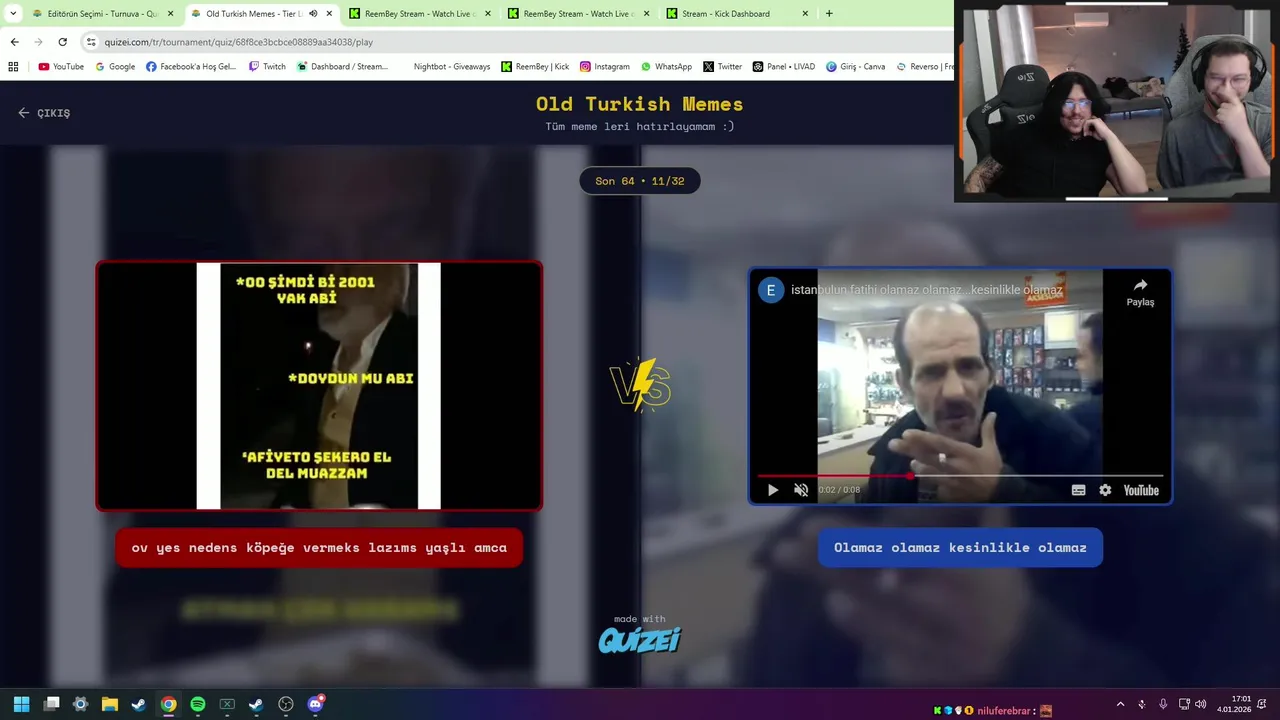Screen dimensions: 1280x720
Task: Open the Panel • LIVAD bookmark
Action: pyautogui.click(x=784, y=67)
